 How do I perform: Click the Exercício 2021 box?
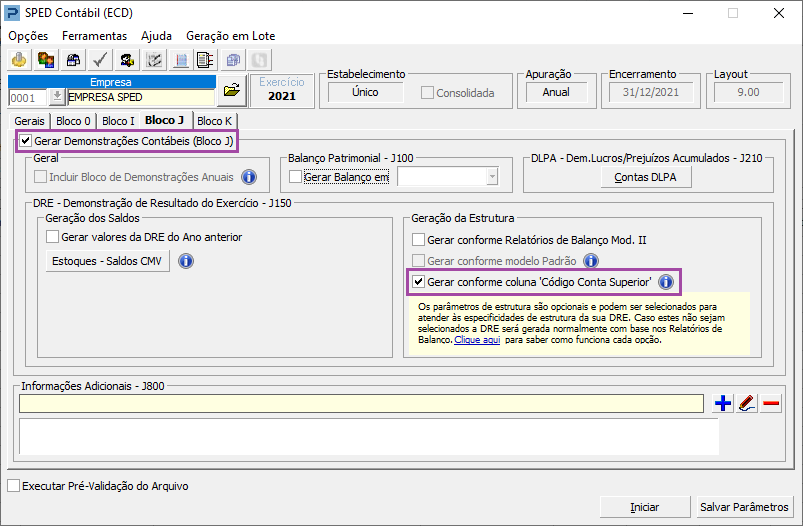282,90
